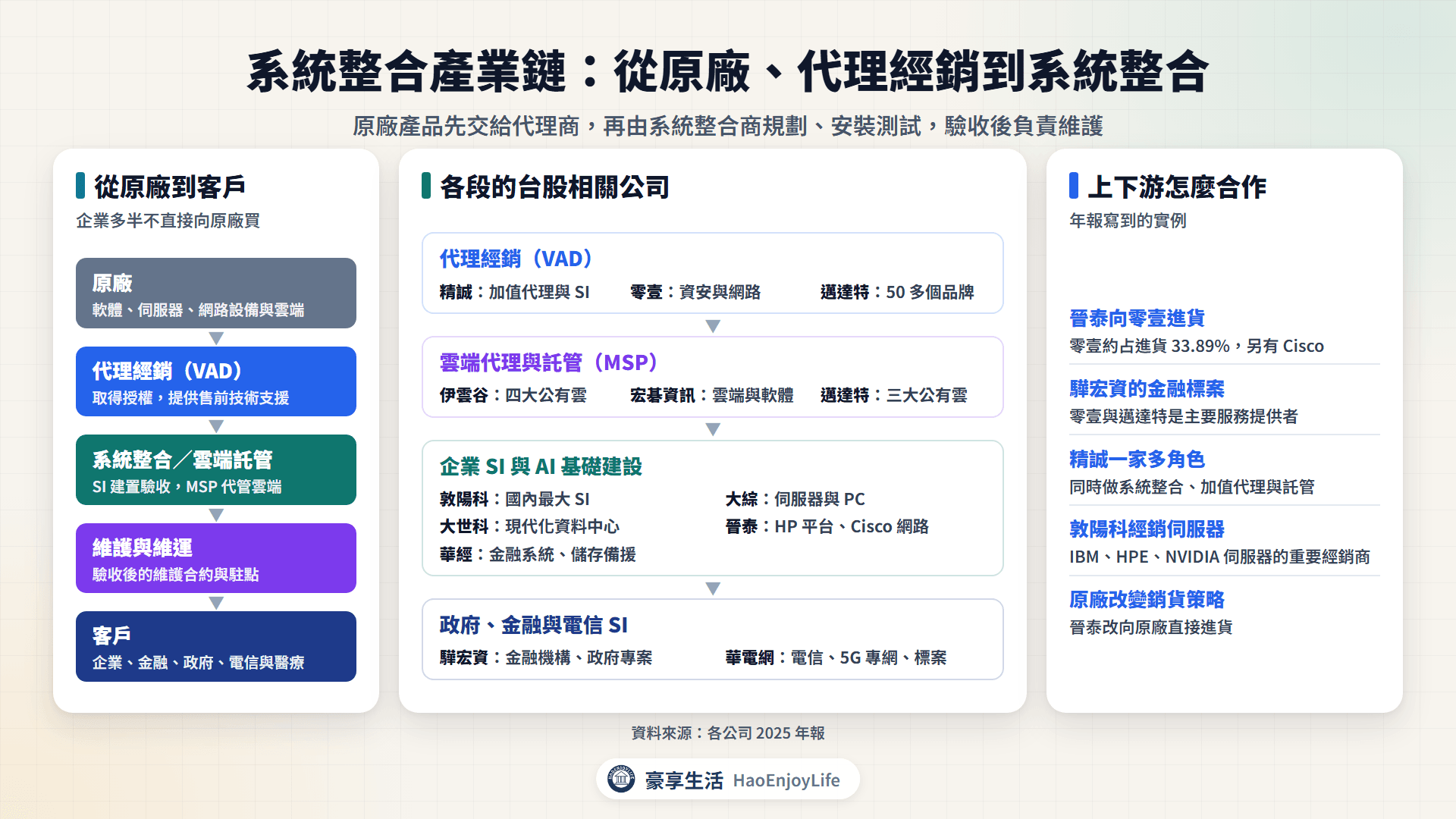Click 邁達特：50 多個品牌 text
The height and width of the screenshot is (819, 1456).
tap(897, 292)
